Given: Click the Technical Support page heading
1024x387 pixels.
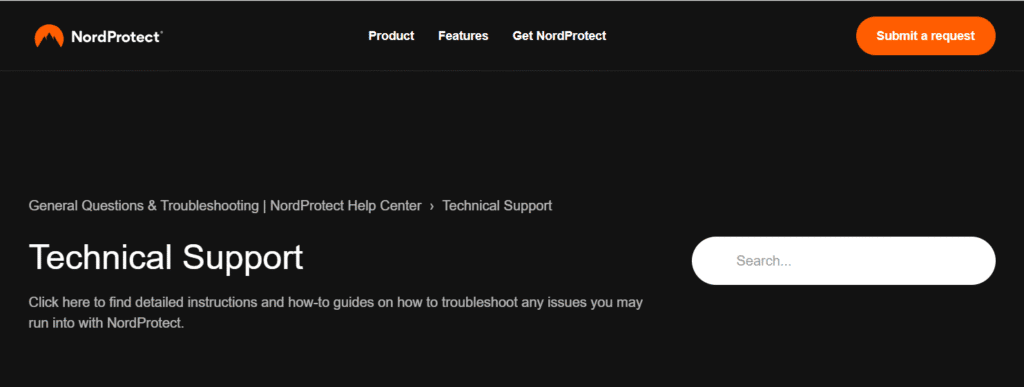Looking at the screenshot, I should coord(166,257).
